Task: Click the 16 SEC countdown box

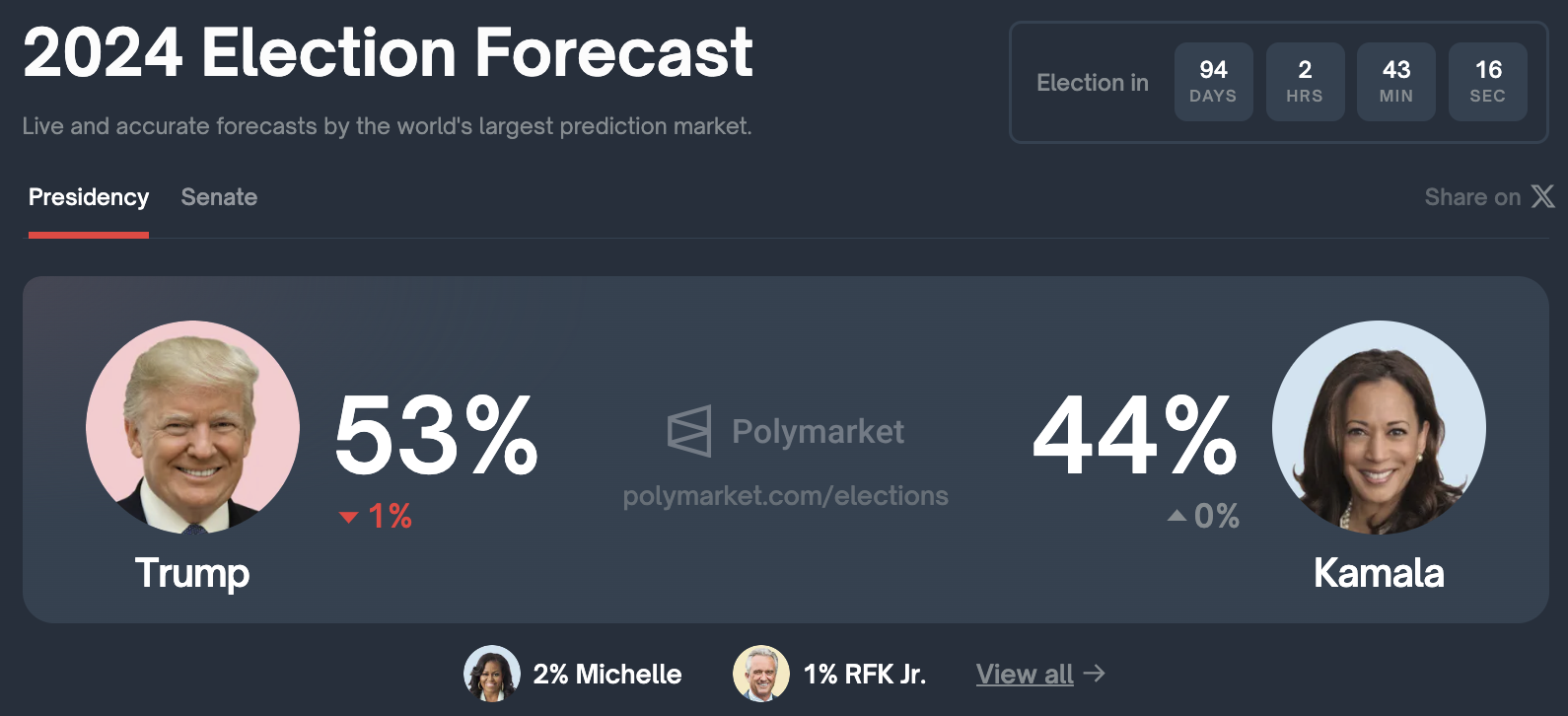Action: coord(1488,82)
